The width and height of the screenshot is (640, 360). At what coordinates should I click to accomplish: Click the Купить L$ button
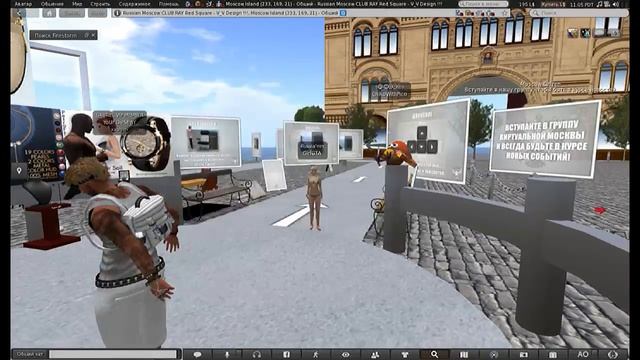[553, 4]
